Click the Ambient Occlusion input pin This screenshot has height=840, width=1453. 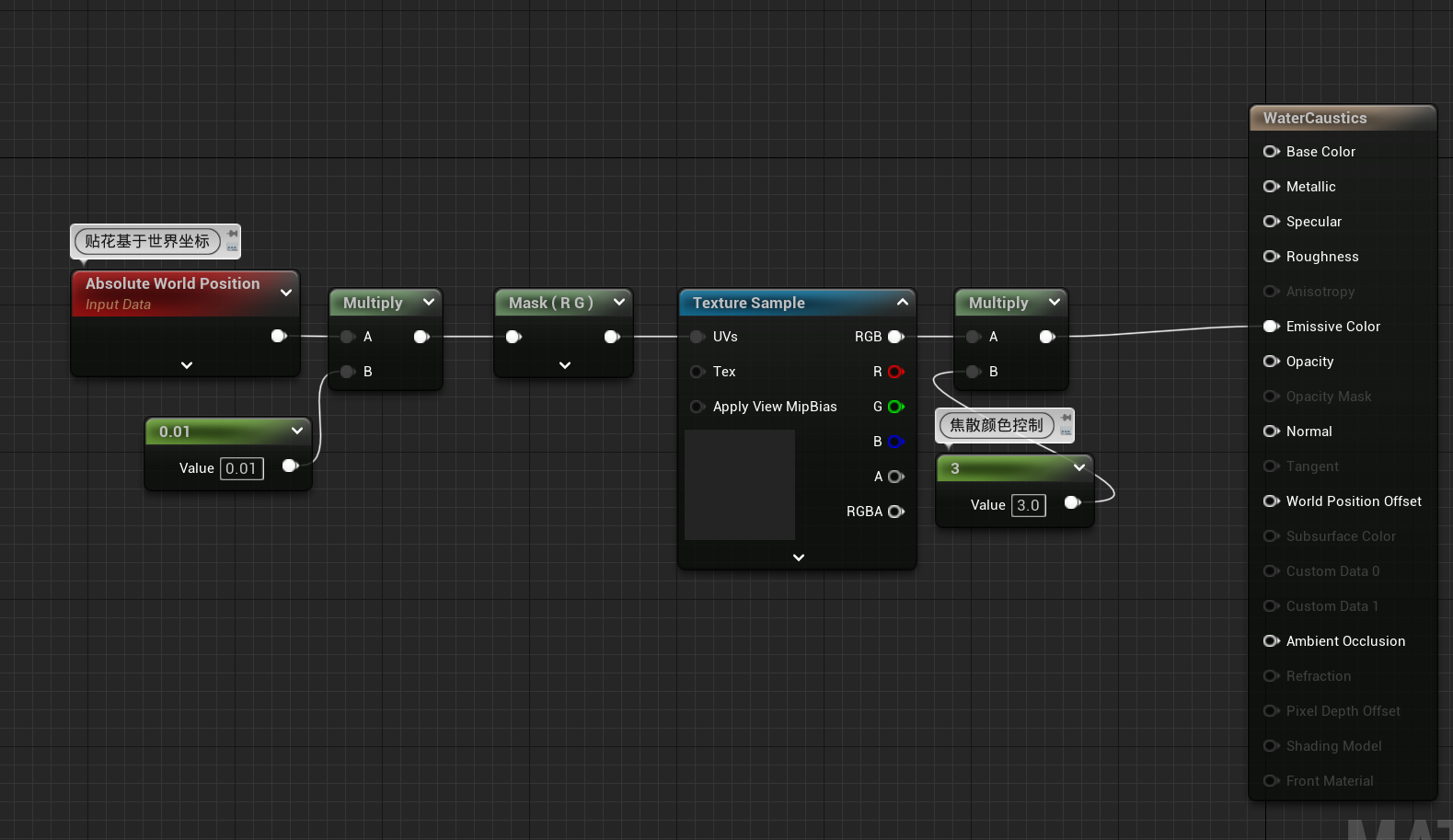coord(1272,641)
